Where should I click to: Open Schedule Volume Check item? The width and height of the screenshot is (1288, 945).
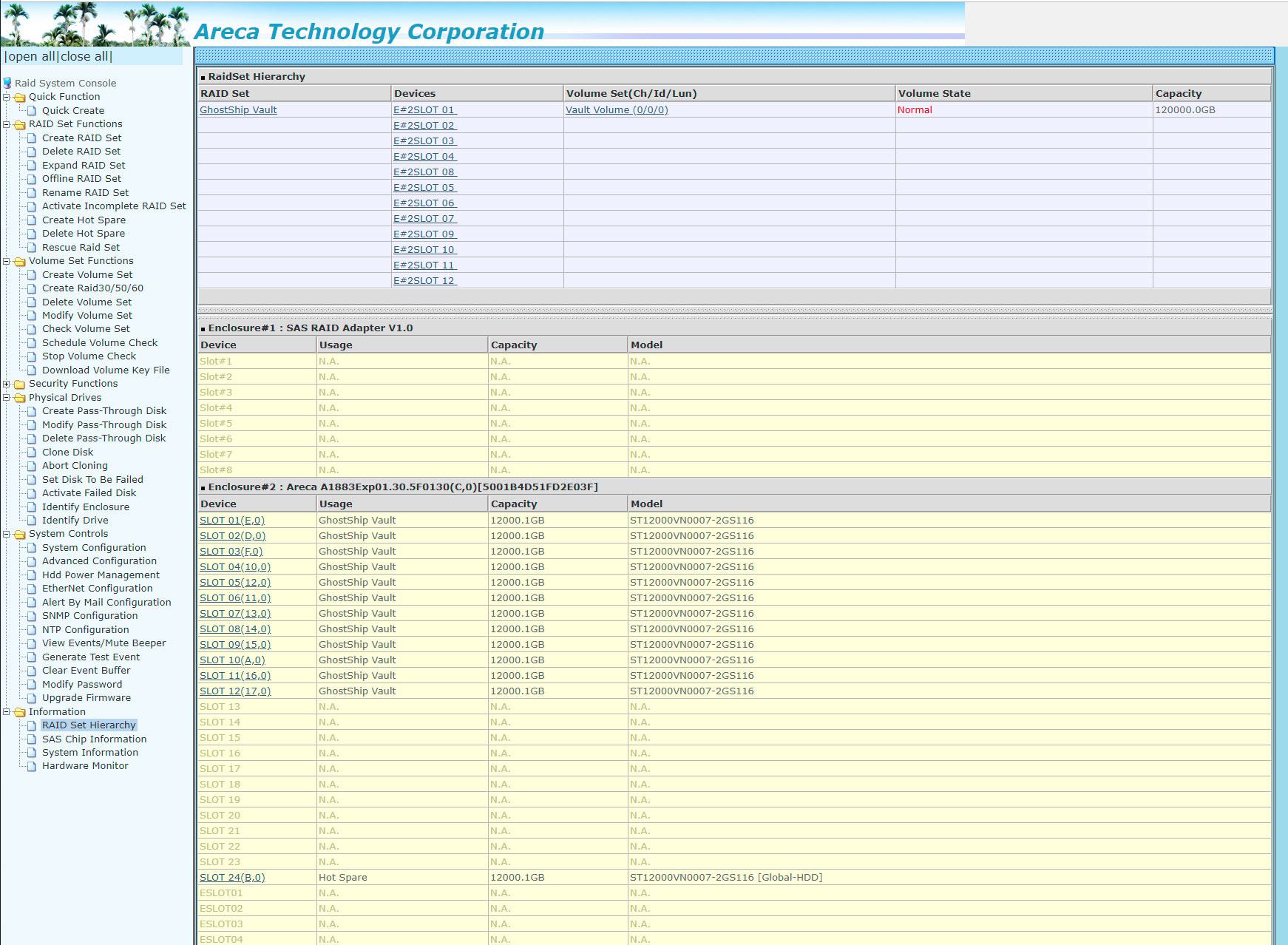(100, 343)
